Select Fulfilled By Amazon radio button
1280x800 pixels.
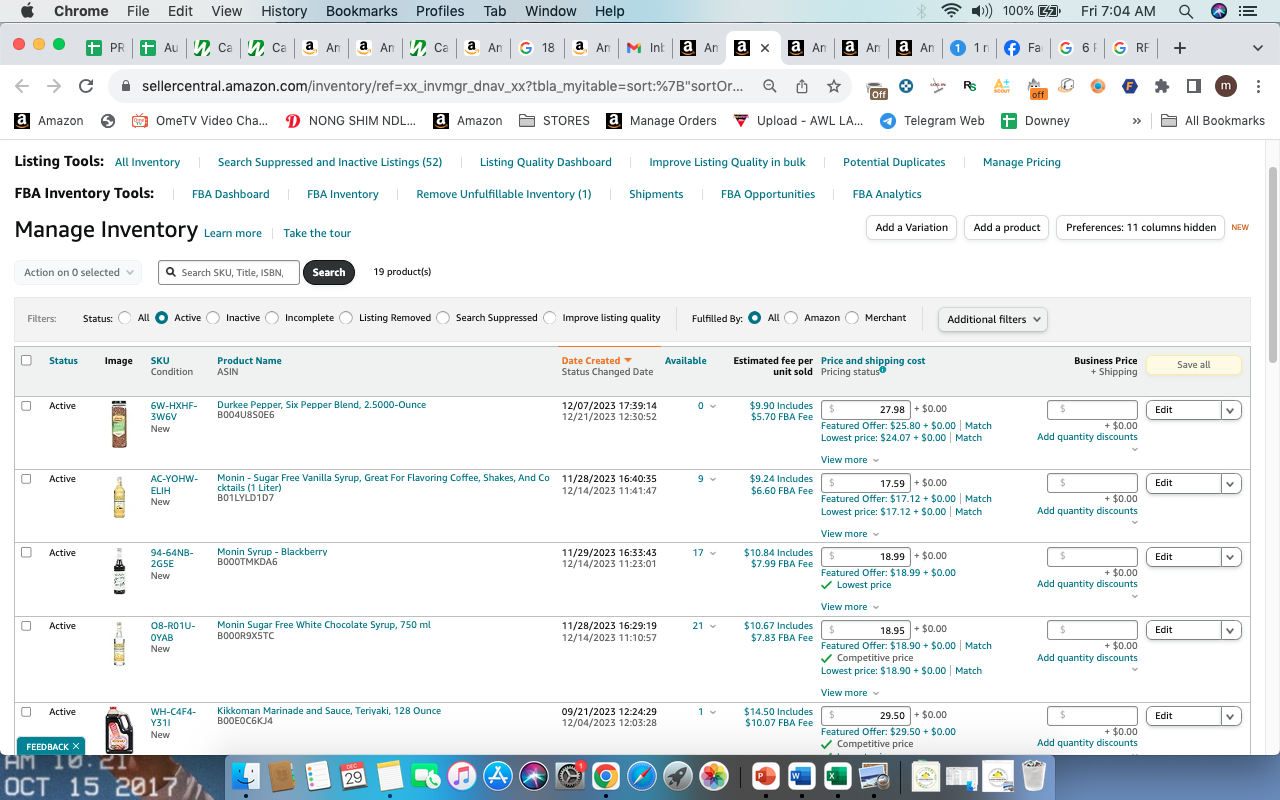point(791,318)
